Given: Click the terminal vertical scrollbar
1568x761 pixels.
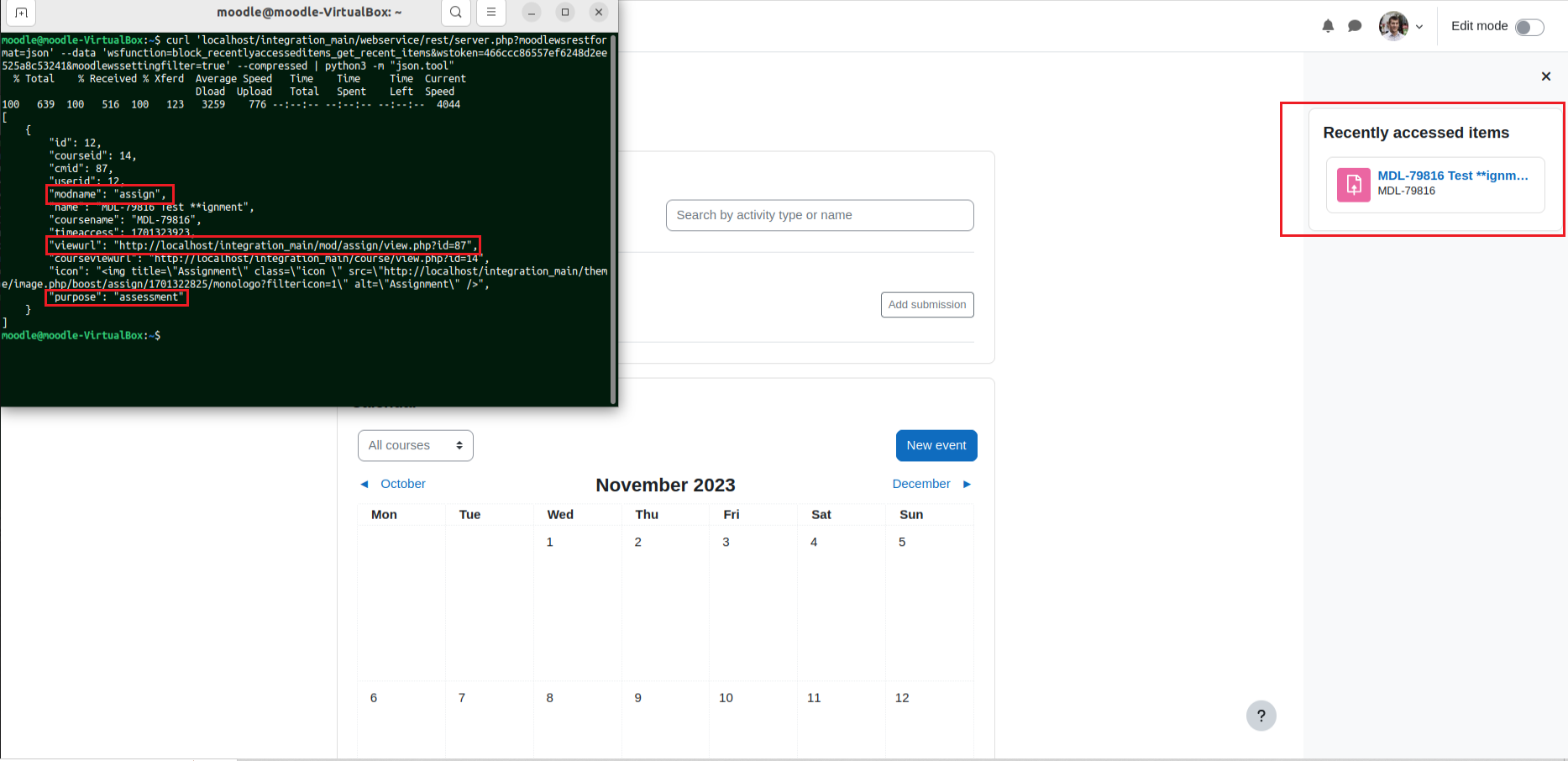Looking at the screenshot, I should click(613, 220).
